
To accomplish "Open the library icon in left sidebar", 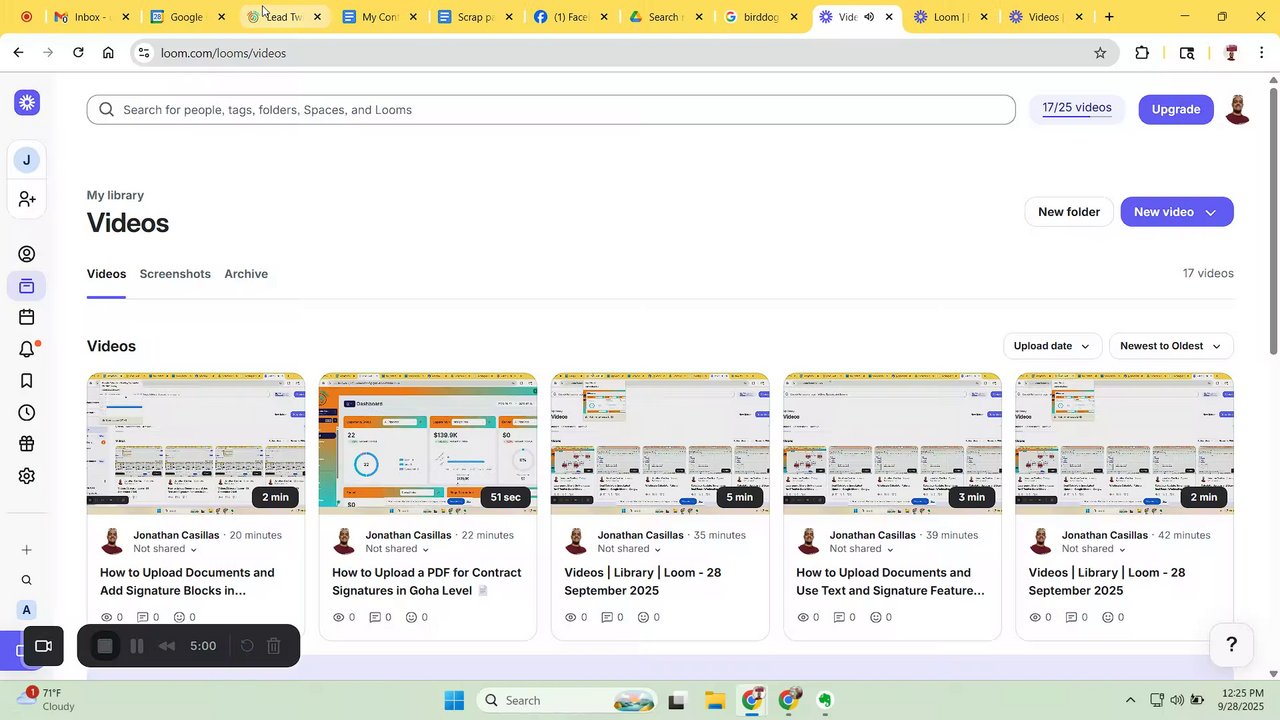I will [27, 286].
